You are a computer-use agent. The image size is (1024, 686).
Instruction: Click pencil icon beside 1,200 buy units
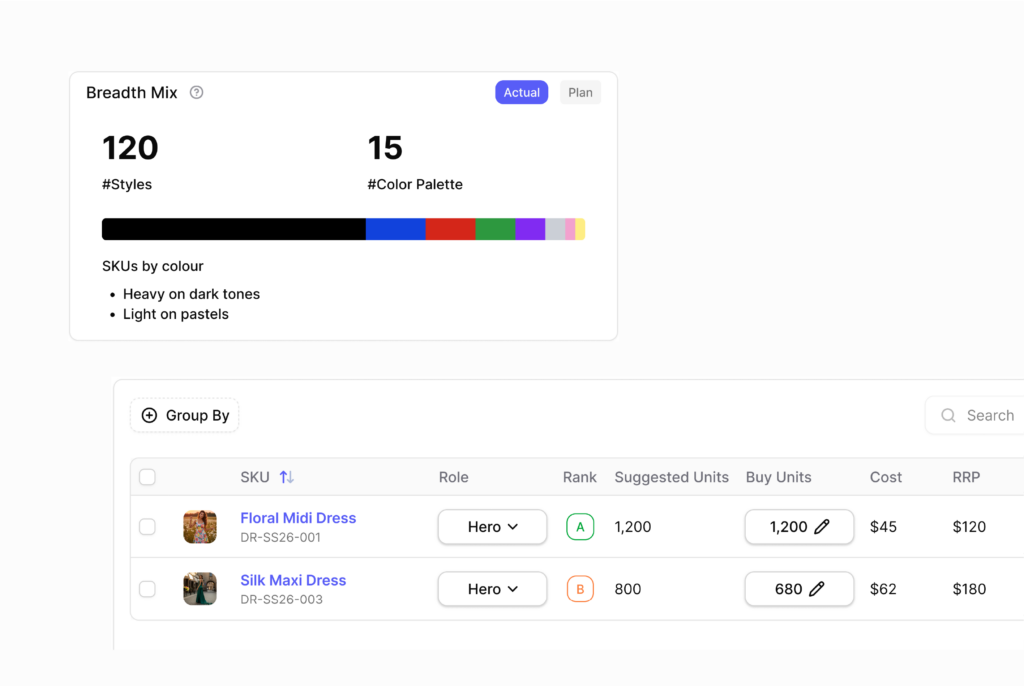[822, 527]
